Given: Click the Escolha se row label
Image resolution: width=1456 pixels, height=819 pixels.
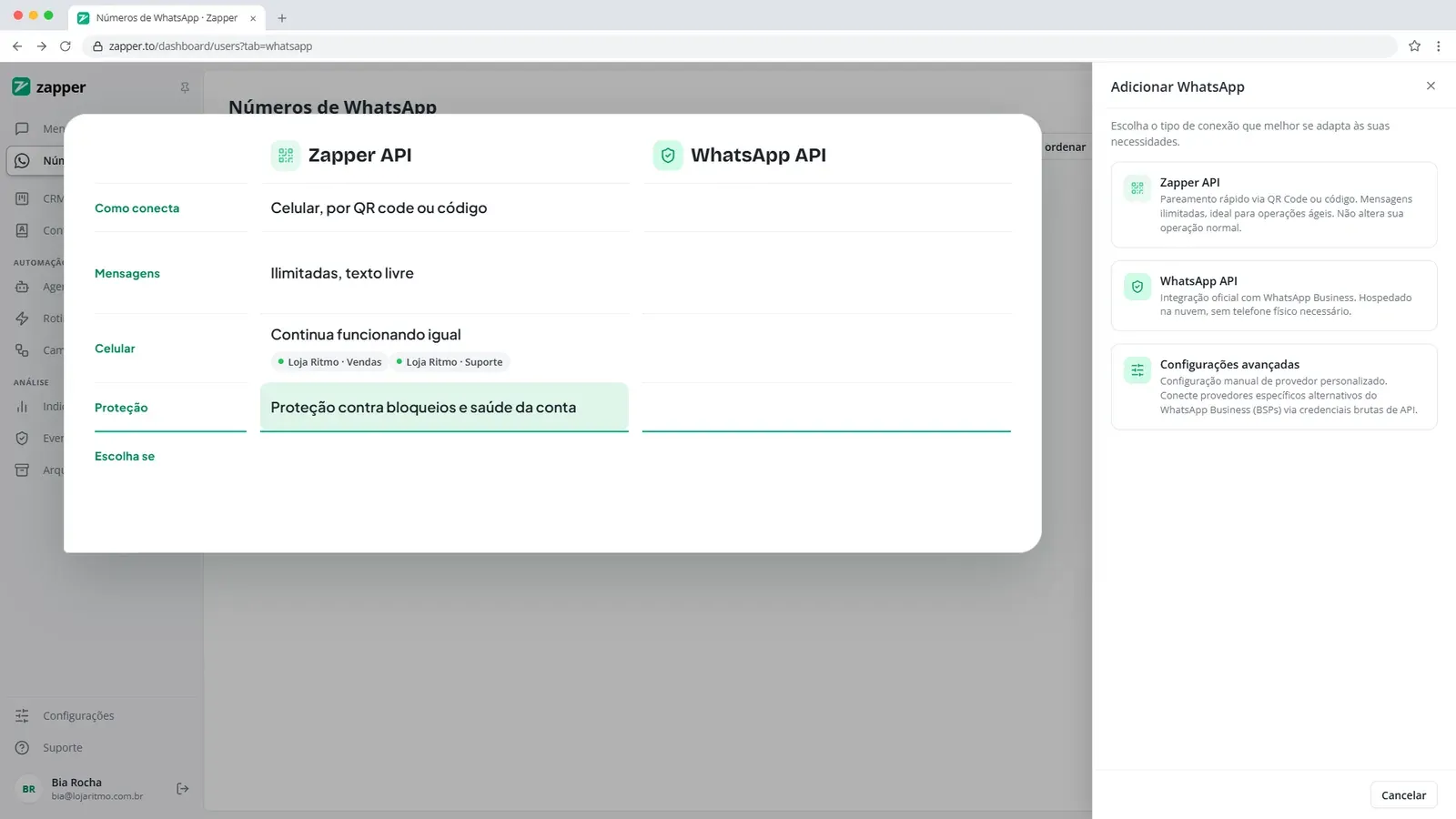Looking at the screenshot, I should pos(125,457).
